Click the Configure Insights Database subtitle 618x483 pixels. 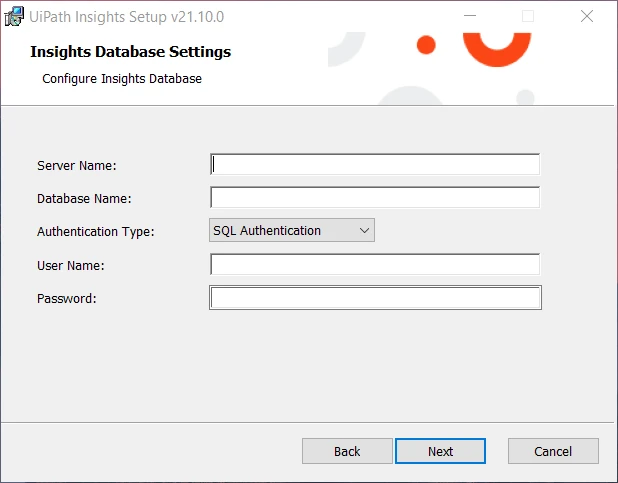click(x=122, y=79)
